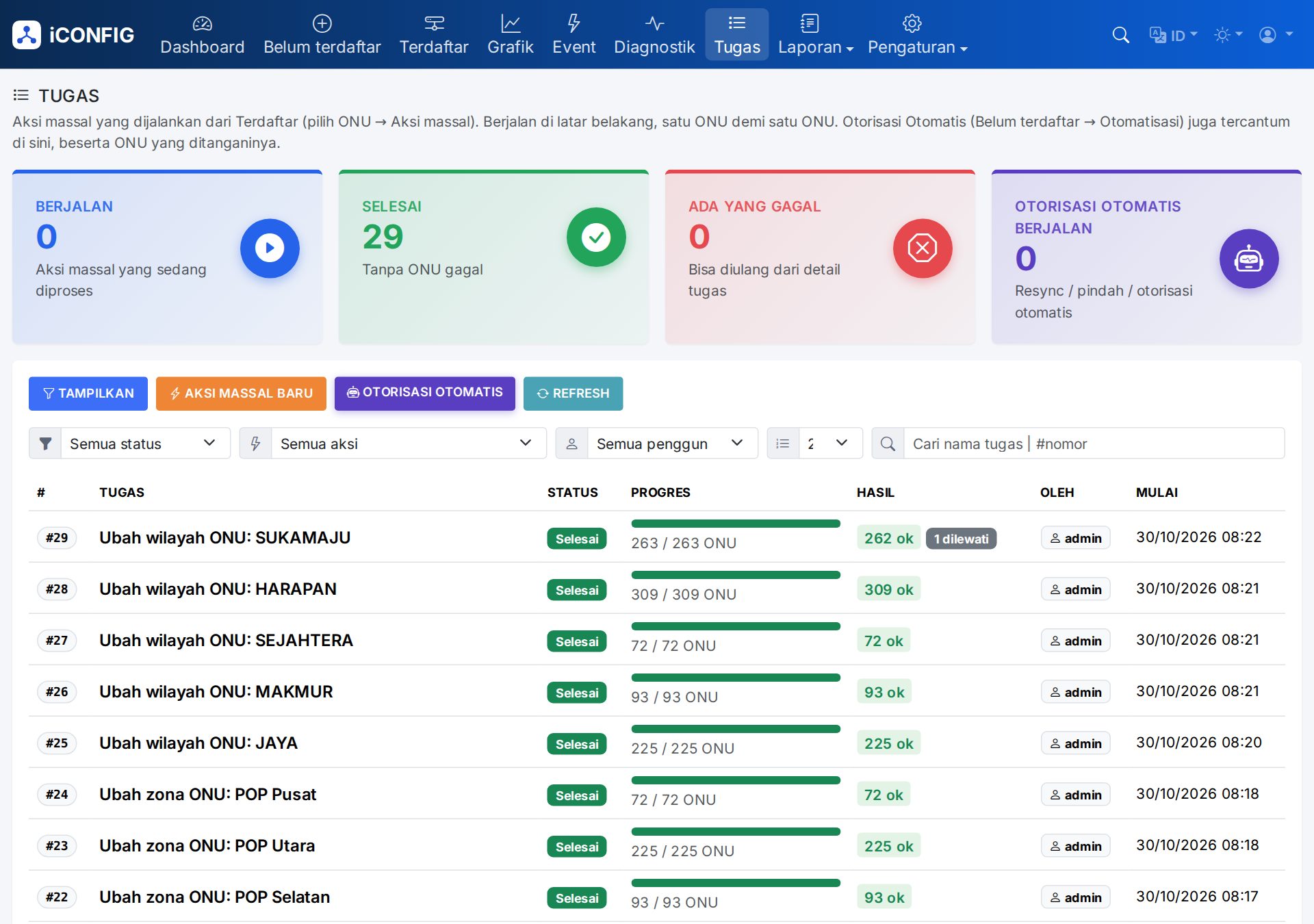Screen dimensions: 1314x924
Task: Open the Semua status filter dropdown
Action: [145, 444]
